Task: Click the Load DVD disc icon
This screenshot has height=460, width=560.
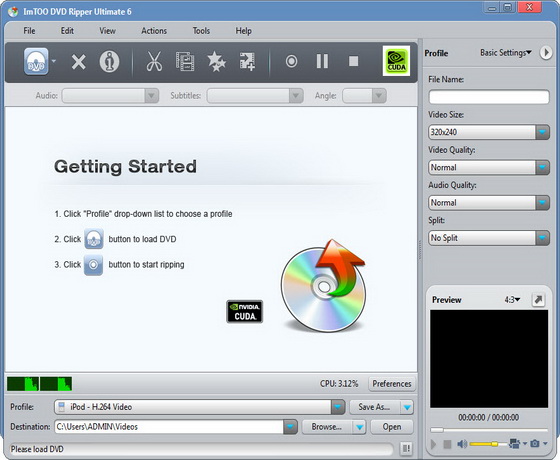Action: (x=36, y=61)
